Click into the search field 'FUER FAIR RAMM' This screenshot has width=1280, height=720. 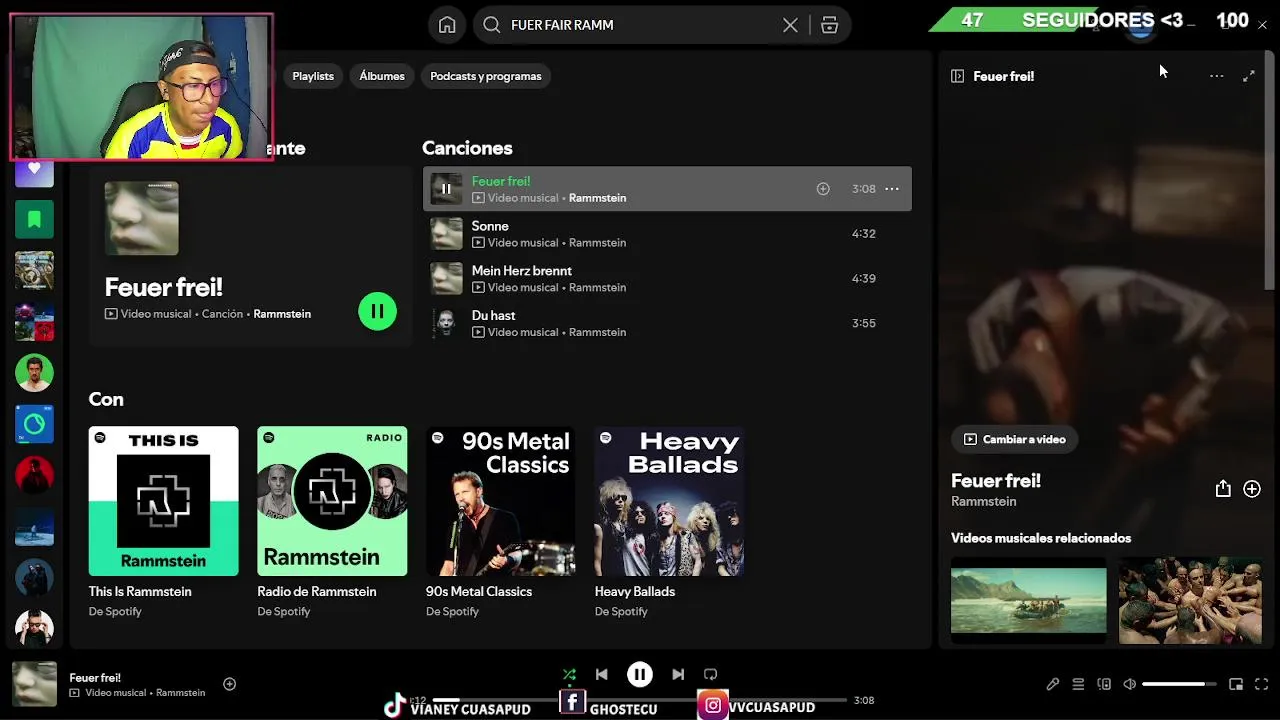[x=640, y=25]
